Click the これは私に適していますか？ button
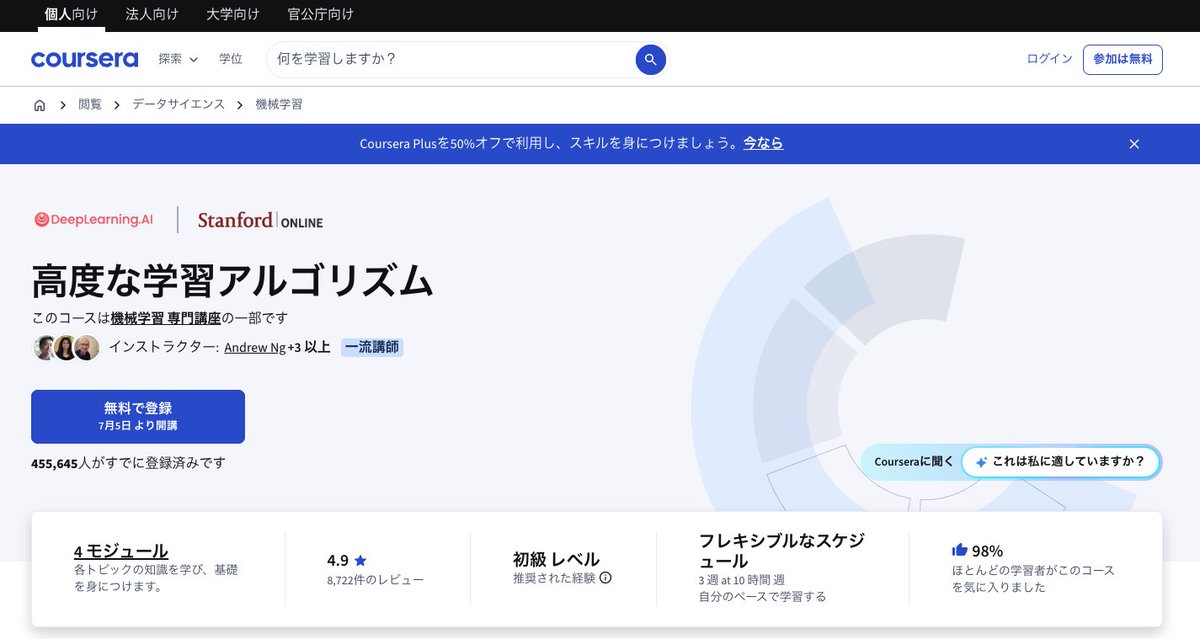 tap(1060, 462)
